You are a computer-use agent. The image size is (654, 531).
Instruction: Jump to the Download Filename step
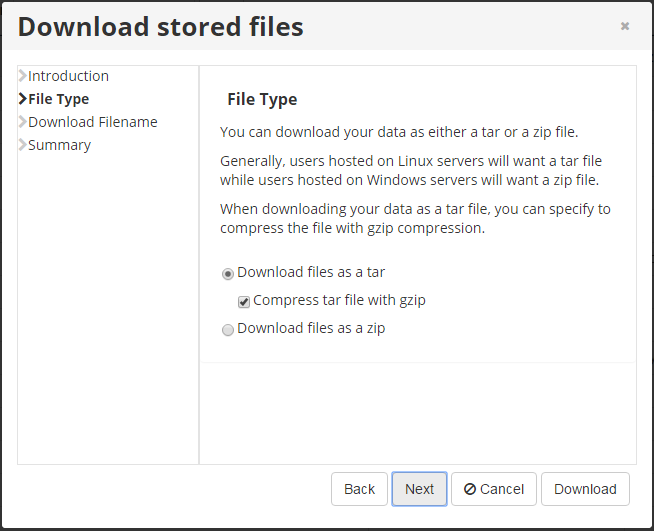(x=93, y=122)
